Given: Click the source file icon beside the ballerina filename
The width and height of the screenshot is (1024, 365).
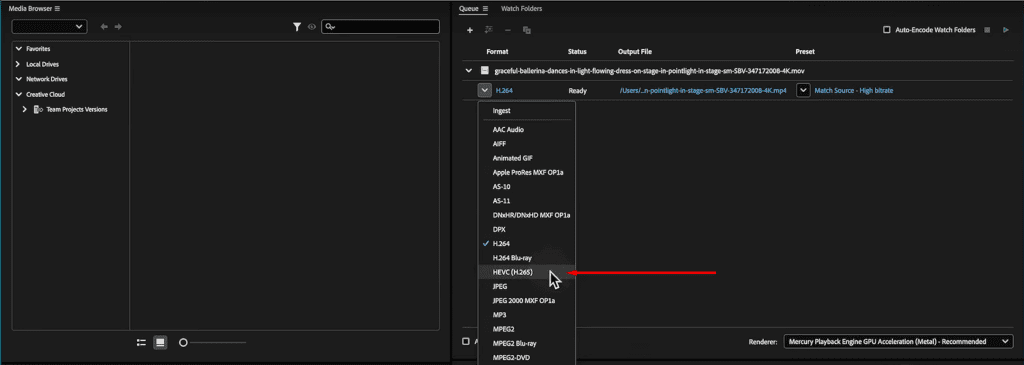Looking at the screenshot, I should [485, 71].
